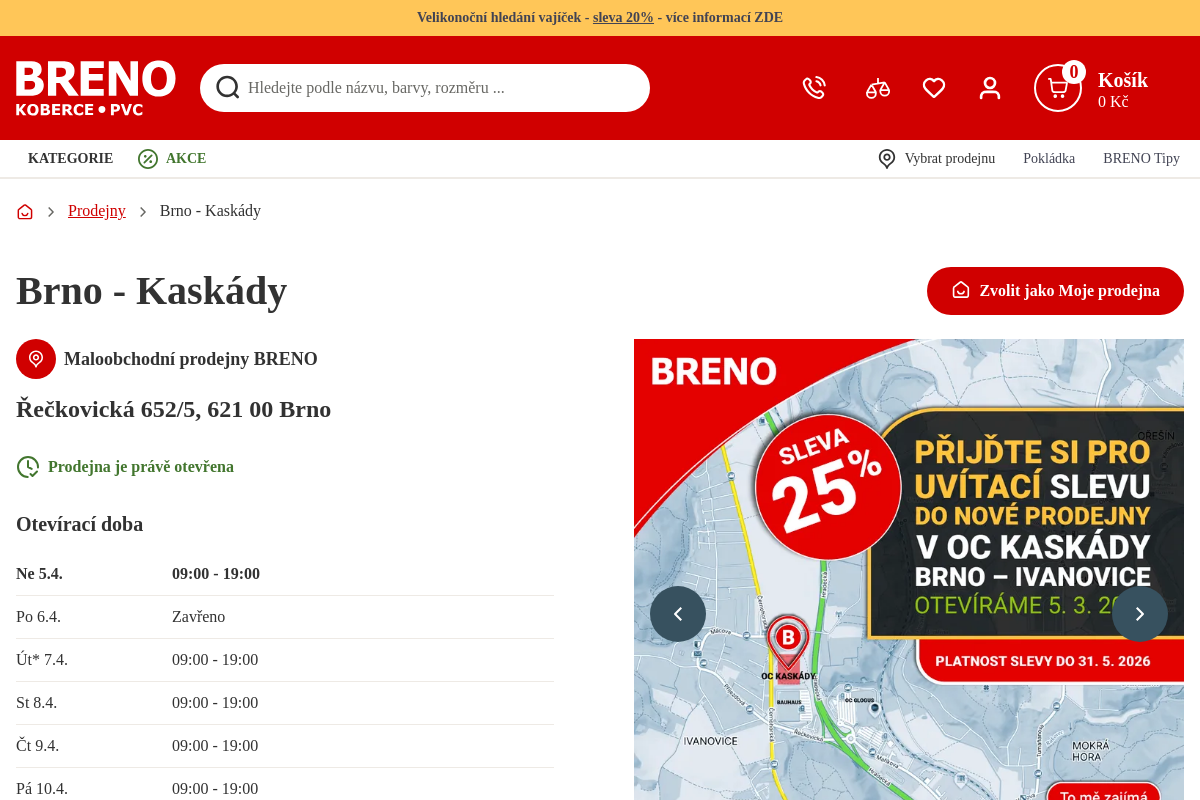The height and width of the screenshot is (800, 1200).
Task: Click the phone contact icon
Action: tap(814, 88)
